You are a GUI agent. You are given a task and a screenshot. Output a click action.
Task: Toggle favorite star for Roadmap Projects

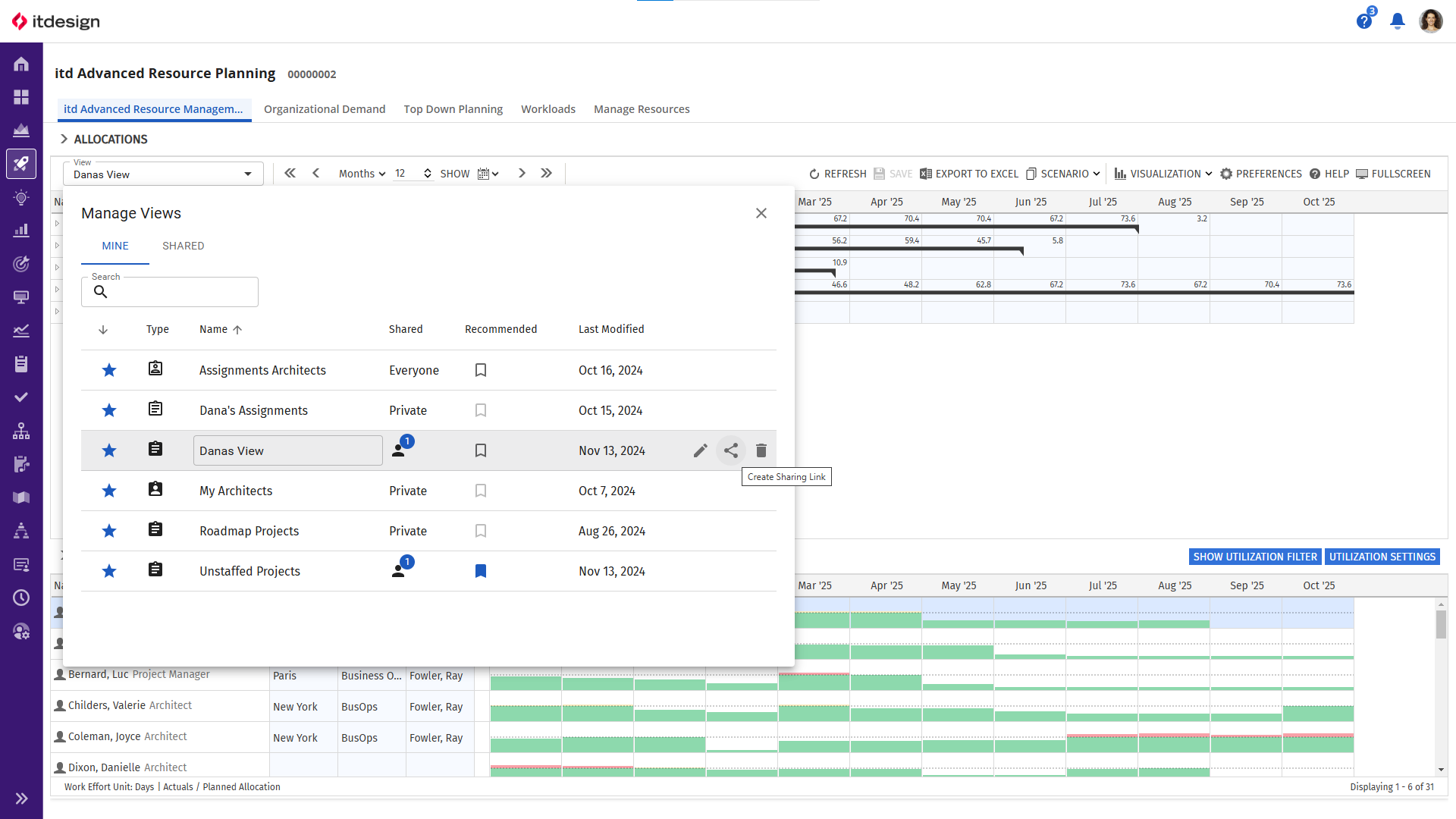[x=109, y=531]
